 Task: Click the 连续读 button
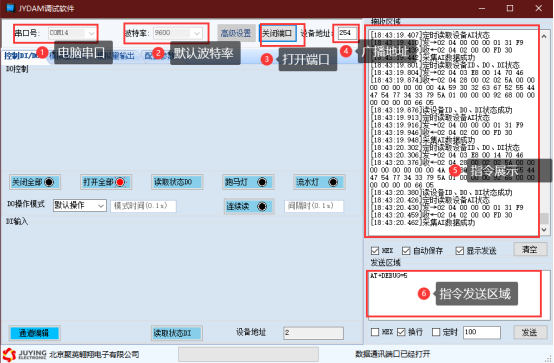click(x=249, y=206)
